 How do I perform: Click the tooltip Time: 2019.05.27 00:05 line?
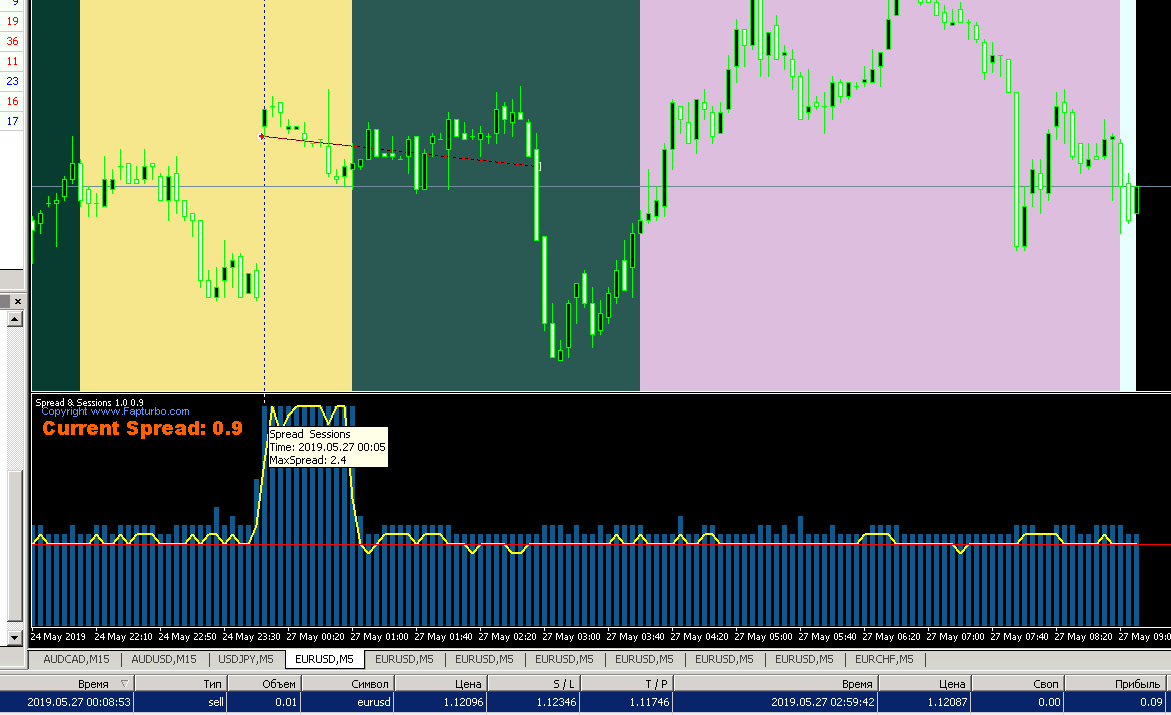pyautogui.click(x=327, y=447)
